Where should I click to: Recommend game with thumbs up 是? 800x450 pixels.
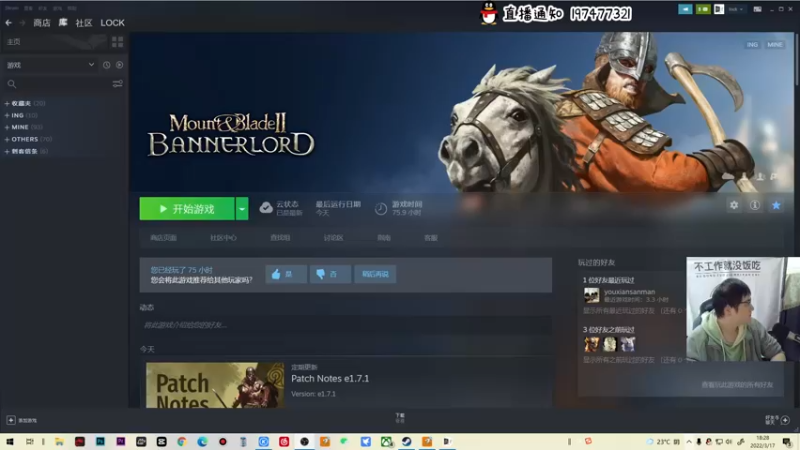[286, 274]
